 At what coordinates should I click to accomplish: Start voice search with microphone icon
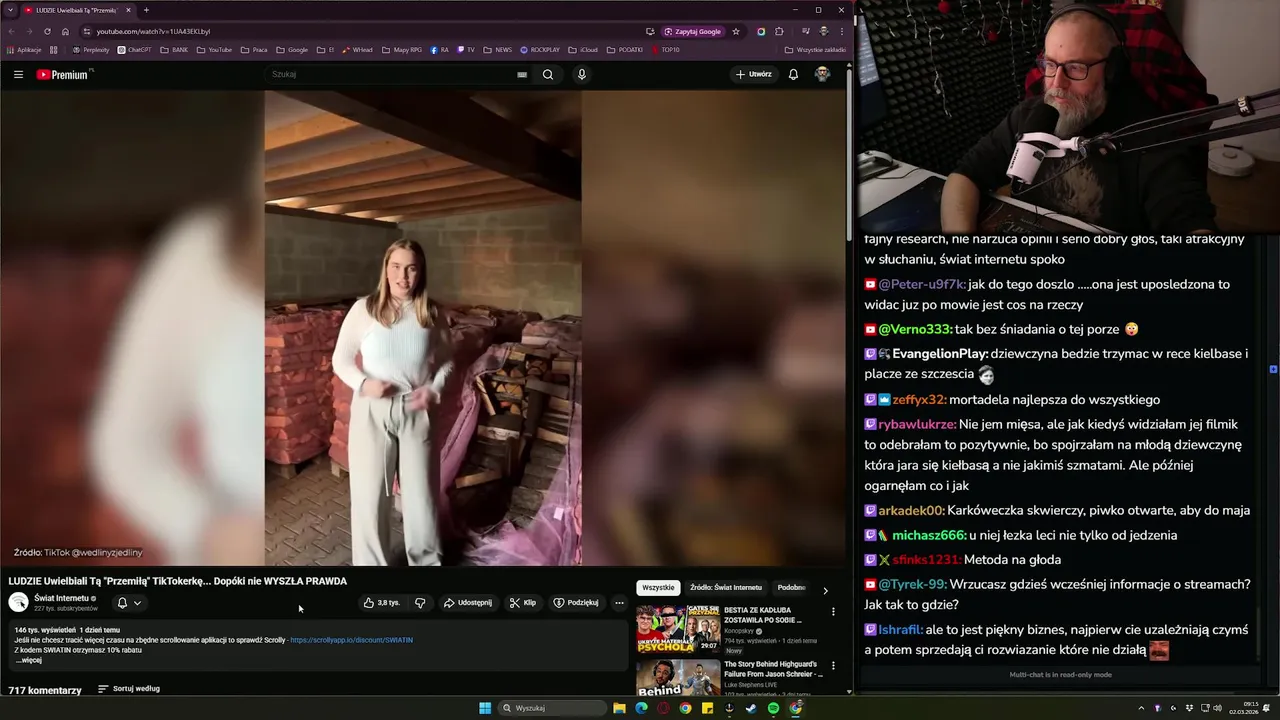click(x=581, y=74)
